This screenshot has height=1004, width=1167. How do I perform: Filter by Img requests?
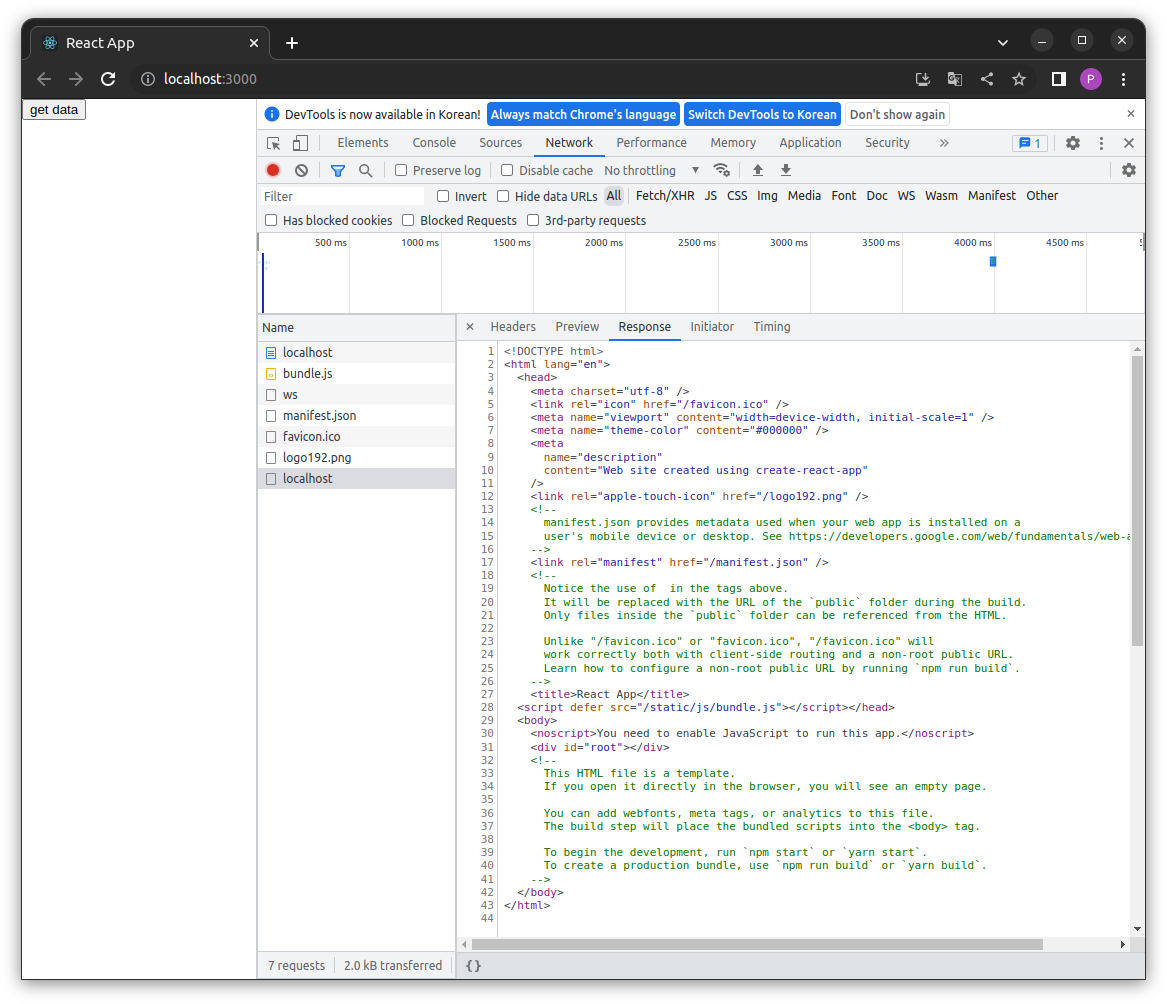[767, 196]
